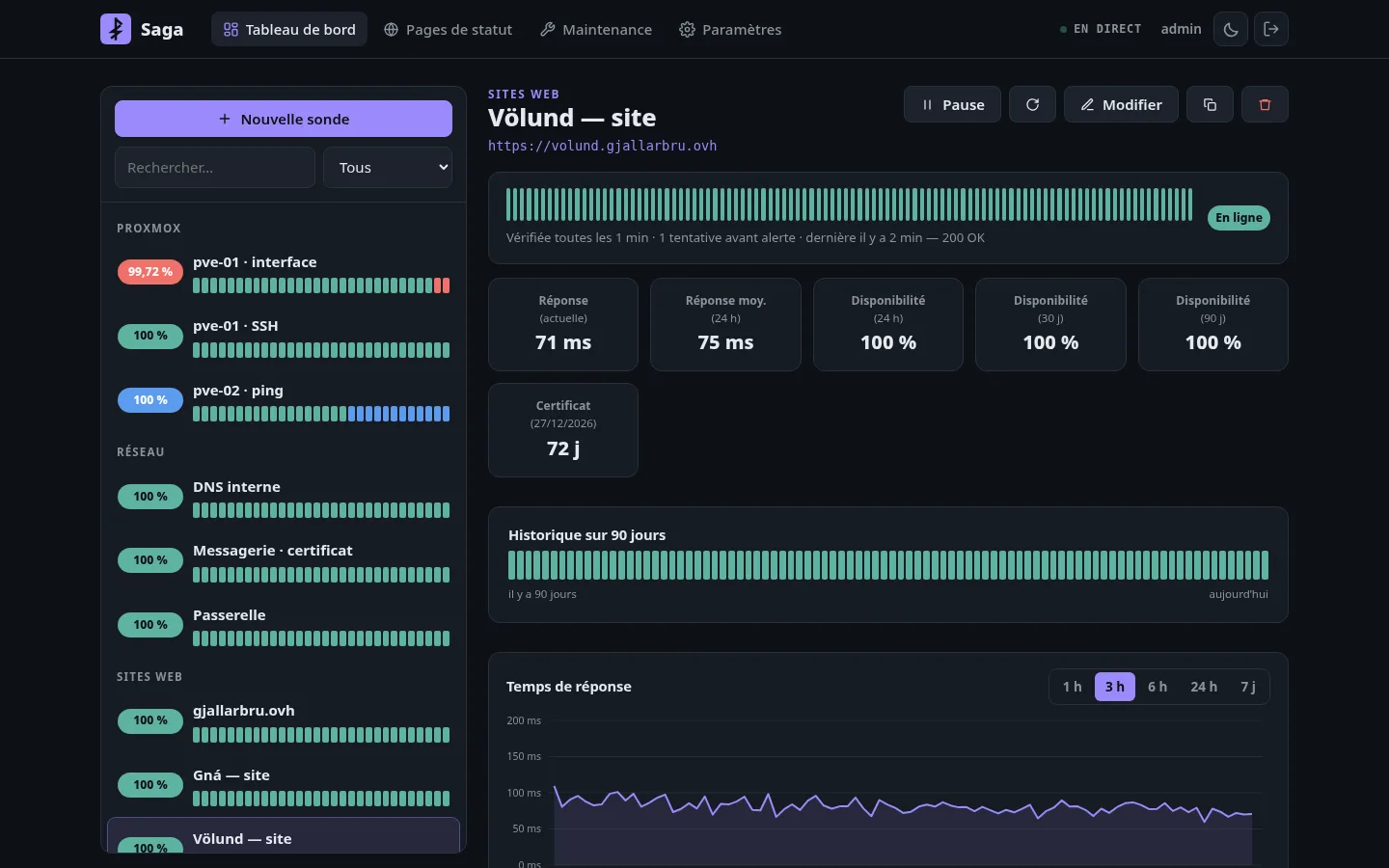Screen dimensions: 1389x868
Task: Click the logout icon
Action: 1271,29
